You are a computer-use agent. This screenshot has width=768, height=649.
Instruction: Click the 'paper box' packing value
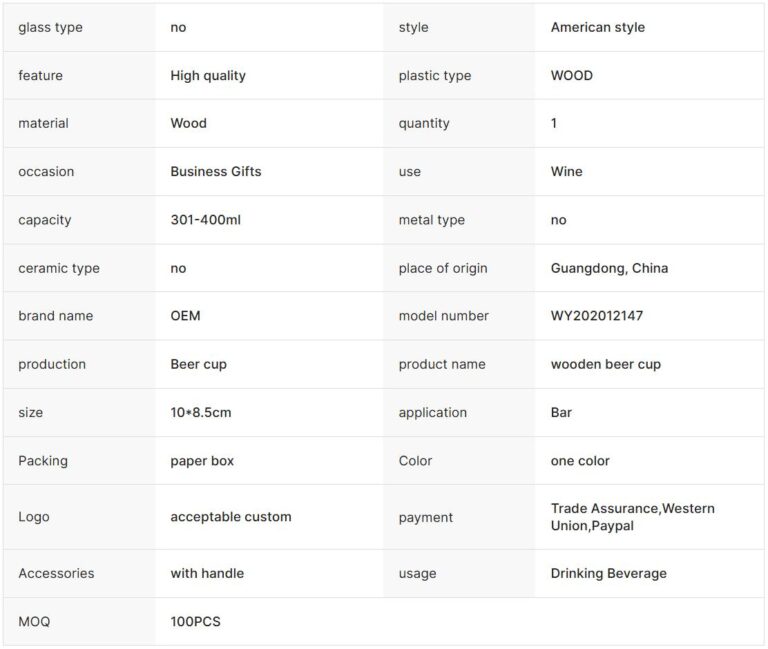(x=202, y=461)
